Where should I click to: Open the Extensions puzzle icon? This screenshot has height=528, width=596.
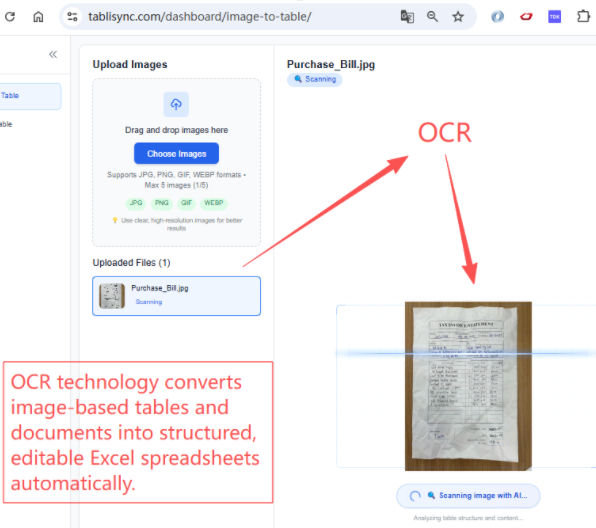(583, 16)
